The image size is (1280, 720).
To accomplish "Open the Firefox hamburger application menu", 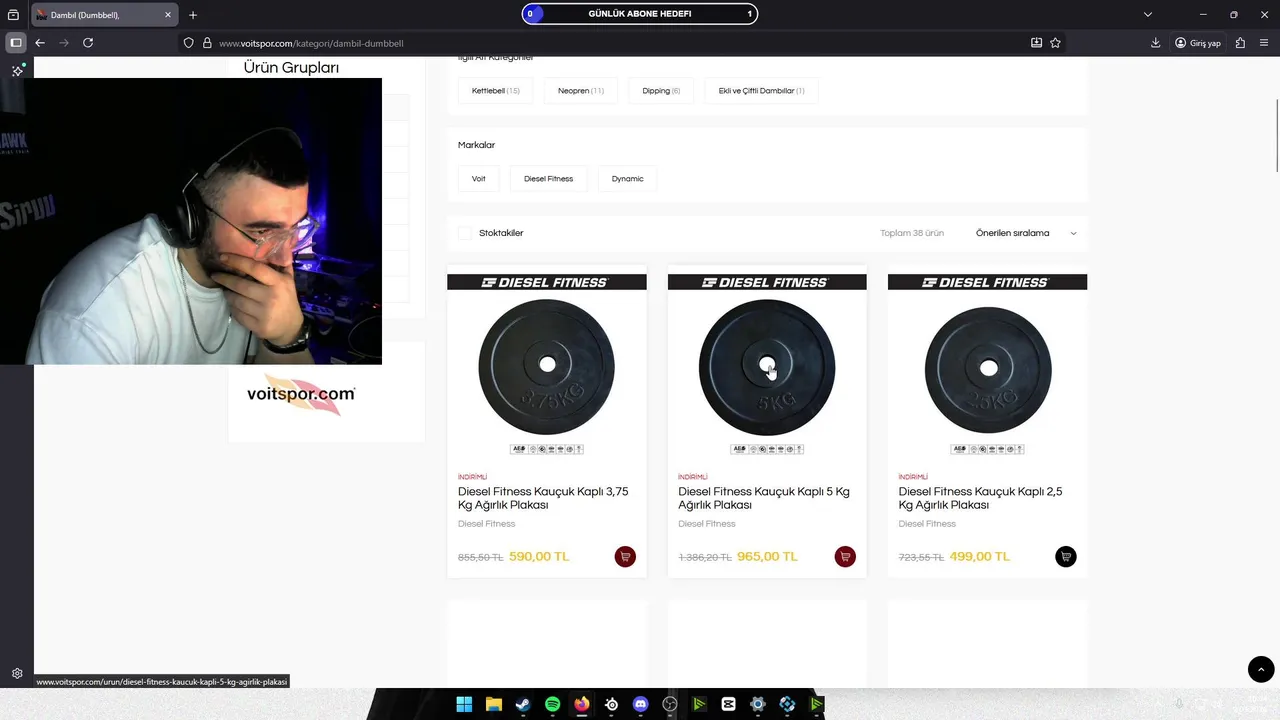I will (x=1265, y=43).
